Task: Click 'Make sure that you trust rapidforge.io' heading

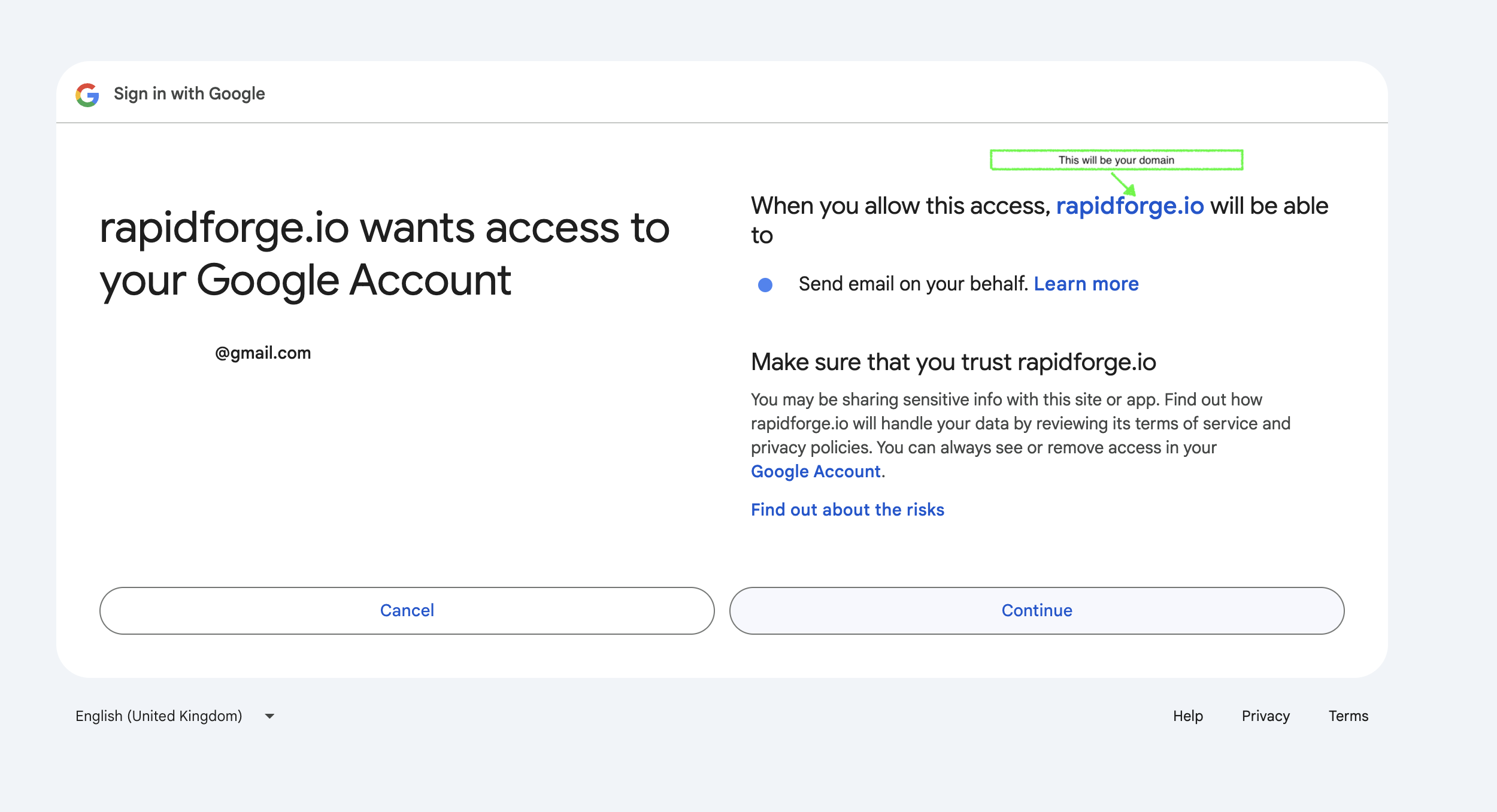Action: point(953,362)
